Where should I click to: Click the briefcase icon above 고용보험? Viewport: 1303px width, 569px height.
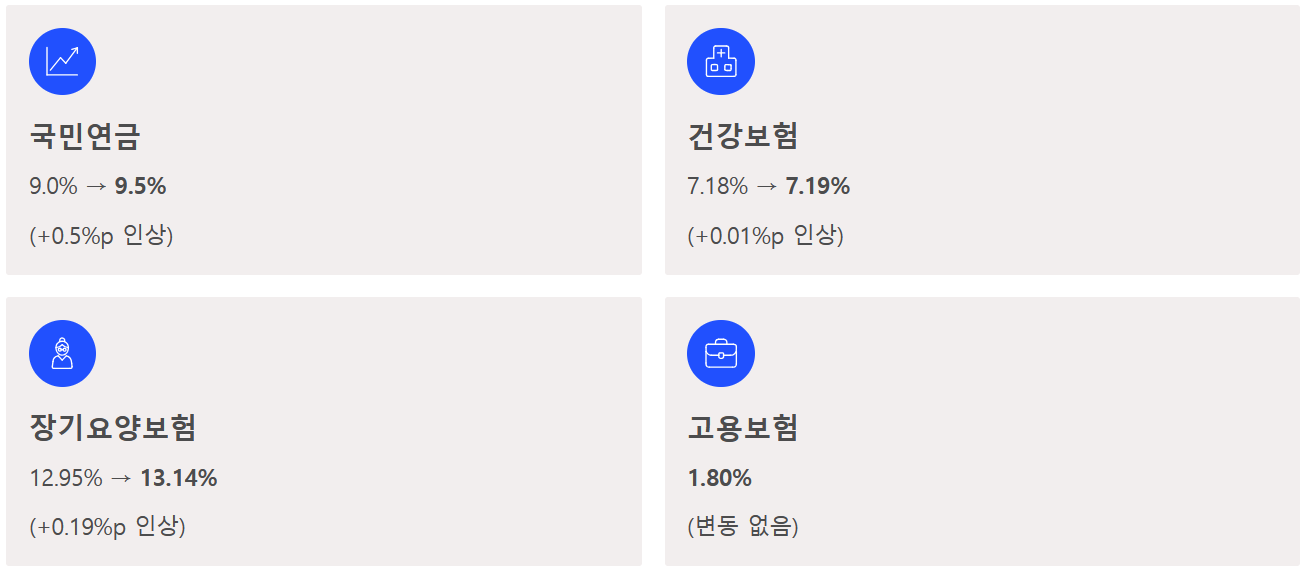(x=721, y=353)
